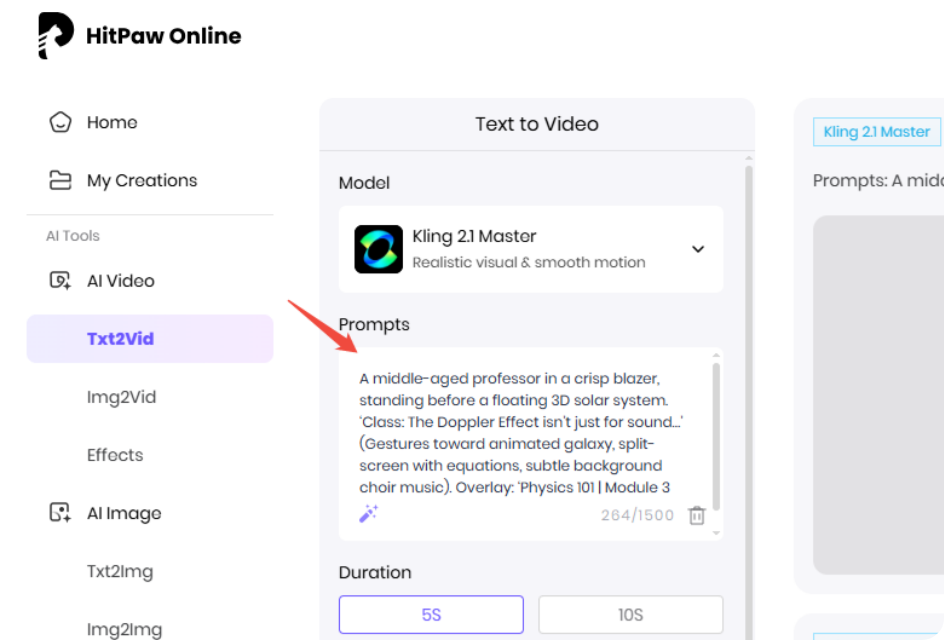Click the 264/1500 character counter
The height and width of the screenshot is (640, 944).
pos(637,515)
